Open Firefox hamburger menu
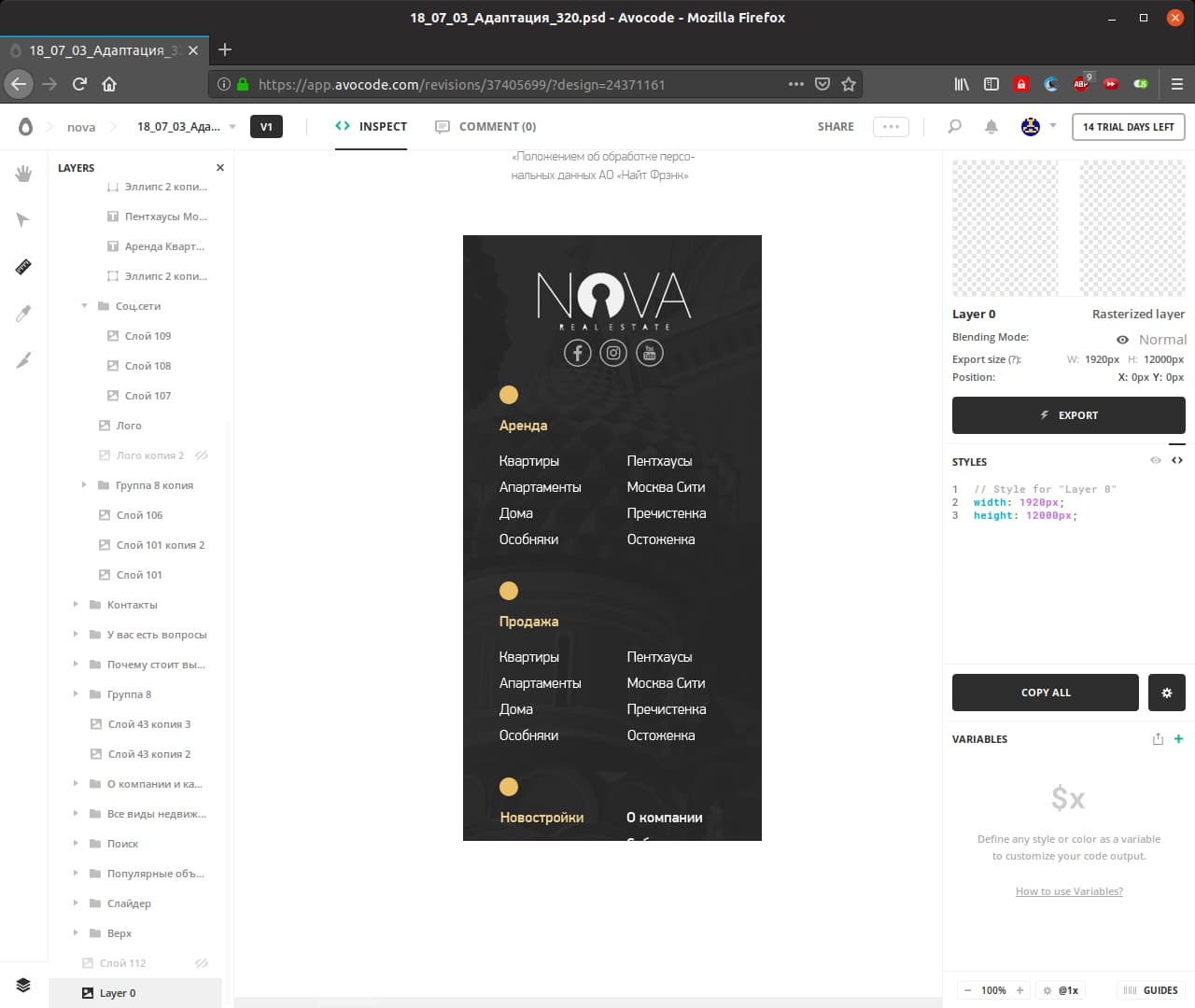1195x1008 pixels. coord(1177,84)
